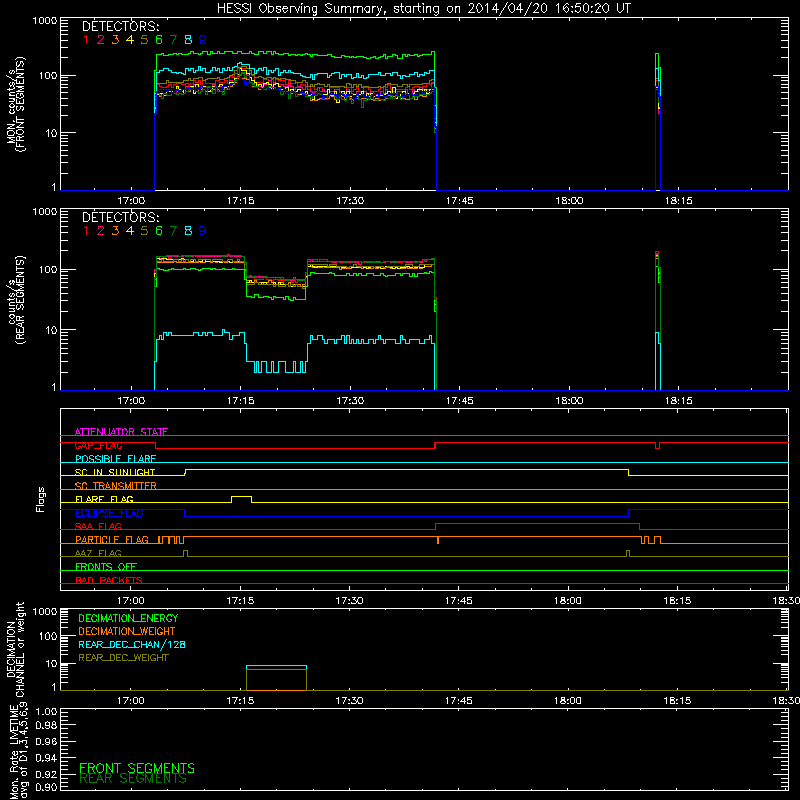Click the REAR_DEC_WEIGHT legend entry

pos(123,658)
